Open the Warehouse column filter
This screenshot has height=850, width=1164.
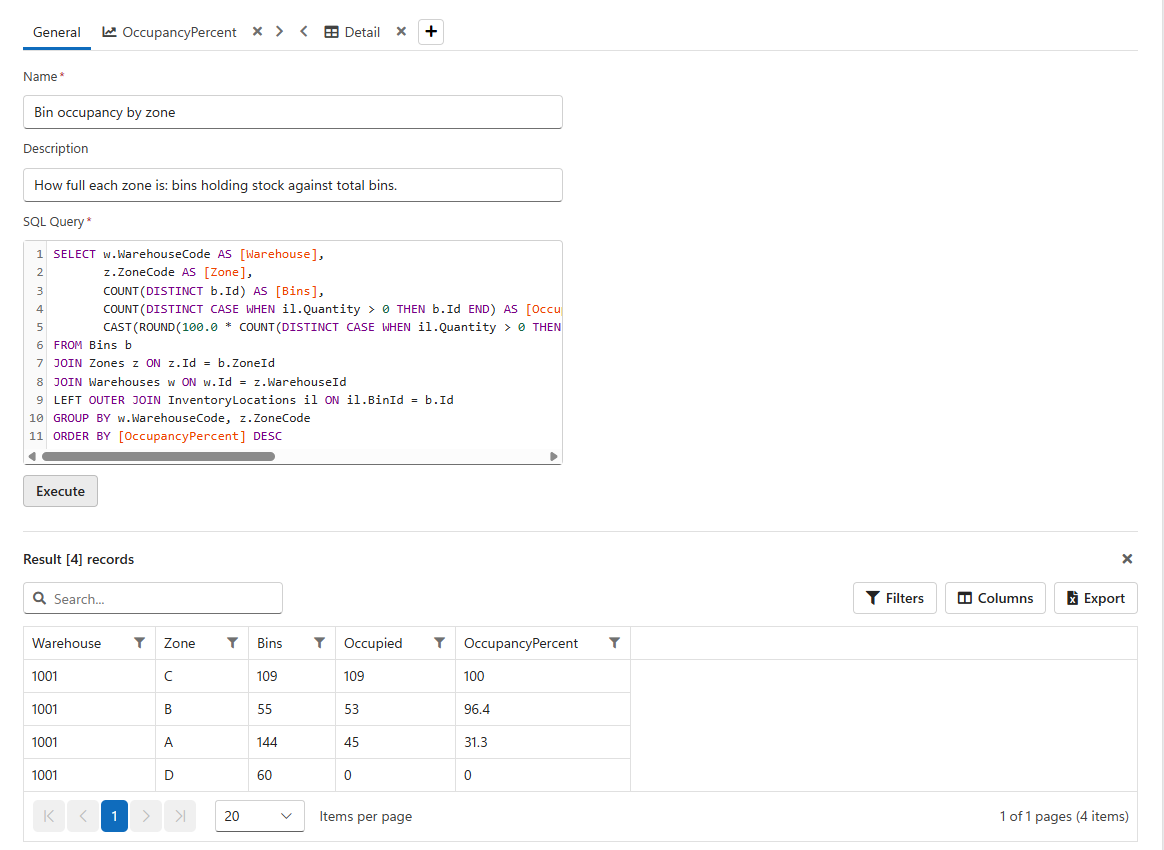pos(139,643)
